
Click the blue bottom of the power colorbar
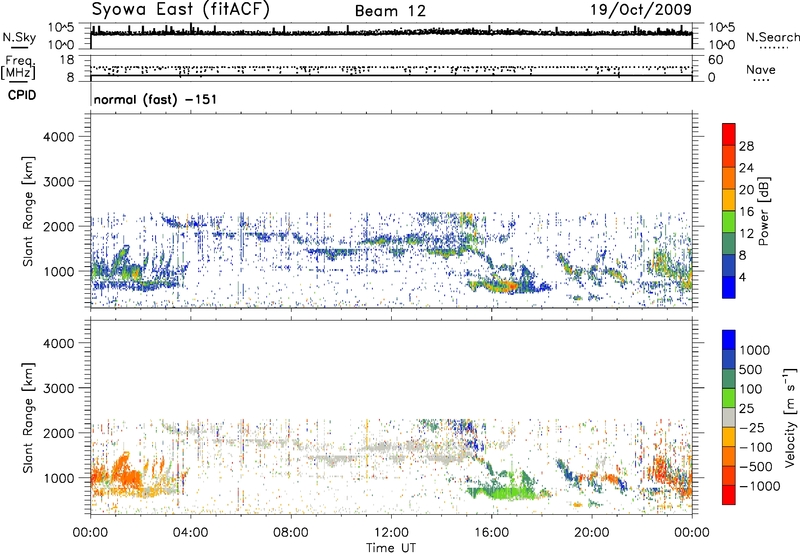click(x=729, y=287)
